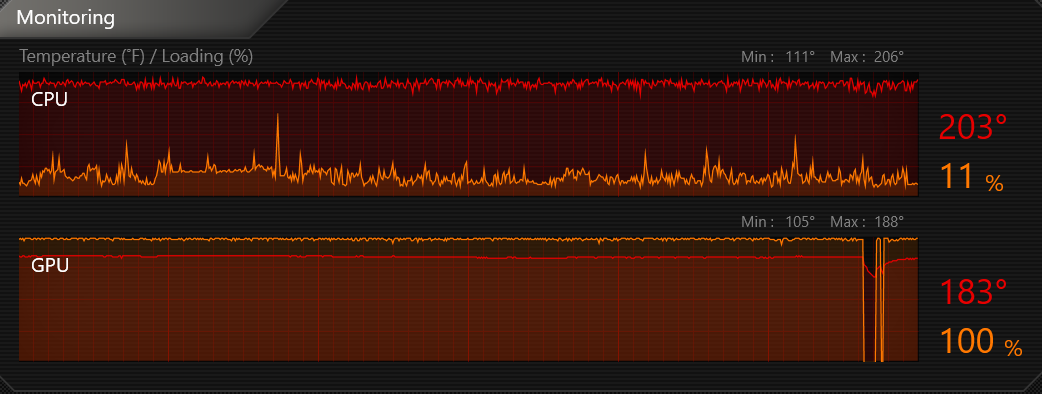Click the GPU loading value 100 %

point(981,342)
